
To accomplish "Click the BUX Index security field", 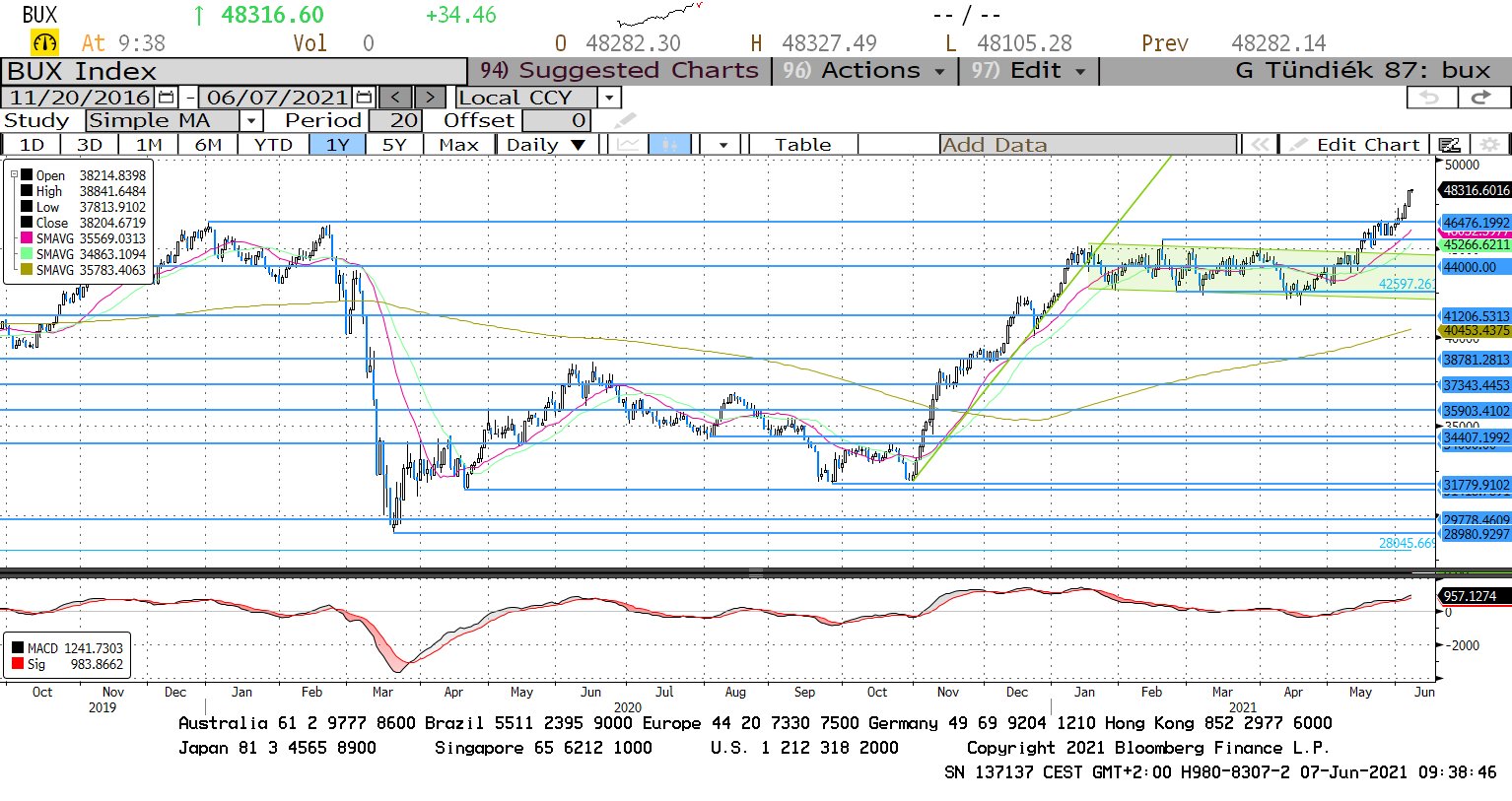I will (x=234, y=71).
